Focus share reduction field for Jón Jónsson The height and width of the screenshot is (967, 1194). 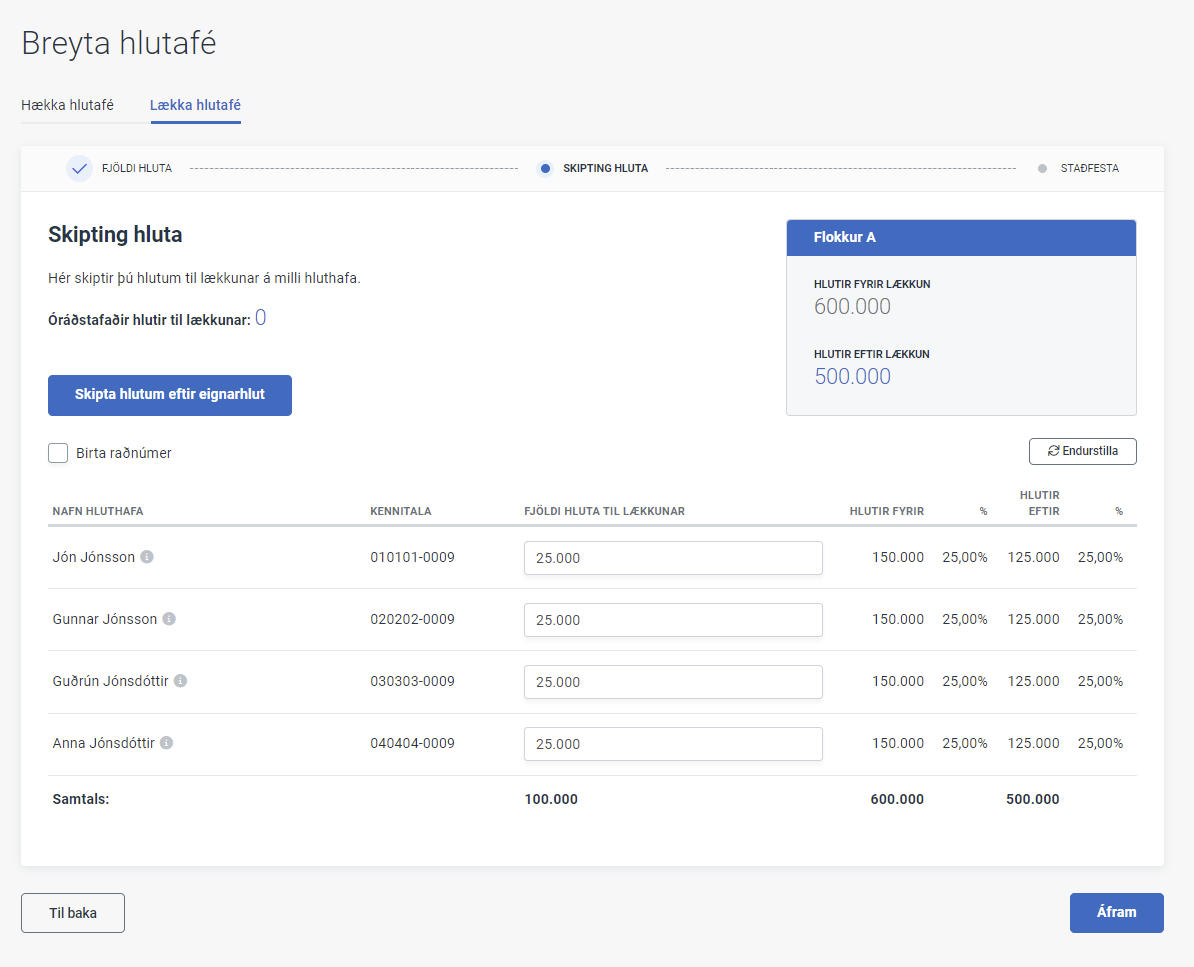coord(673,558)
